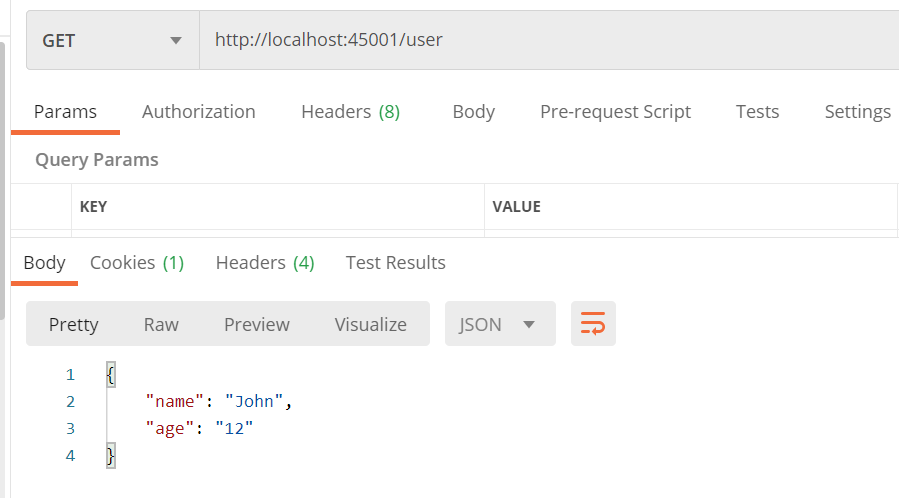Switch response view to Preview

[256, 324]
